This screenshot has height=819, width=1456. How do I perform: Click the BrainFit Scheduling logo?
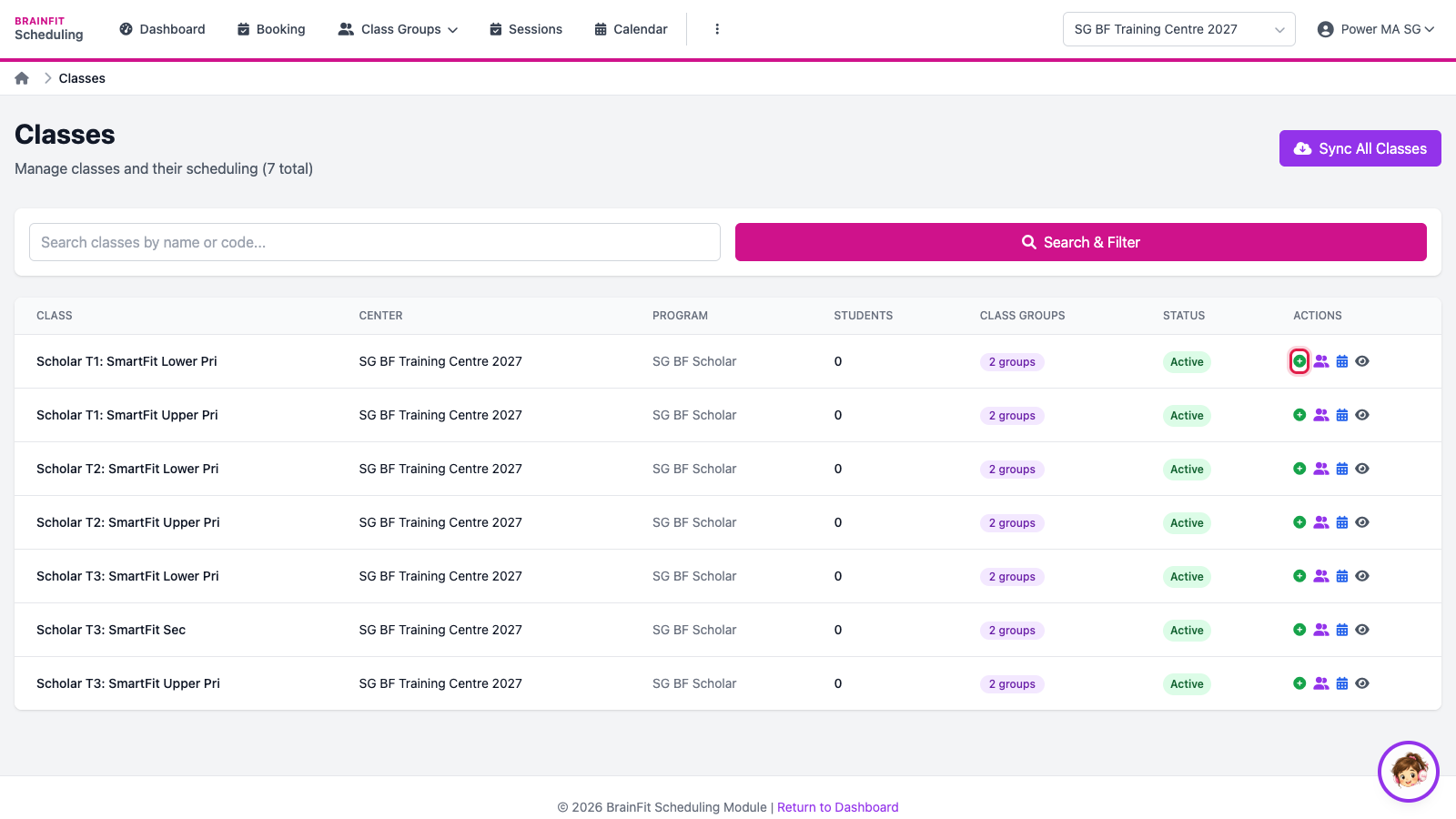(x=49, y=28)
